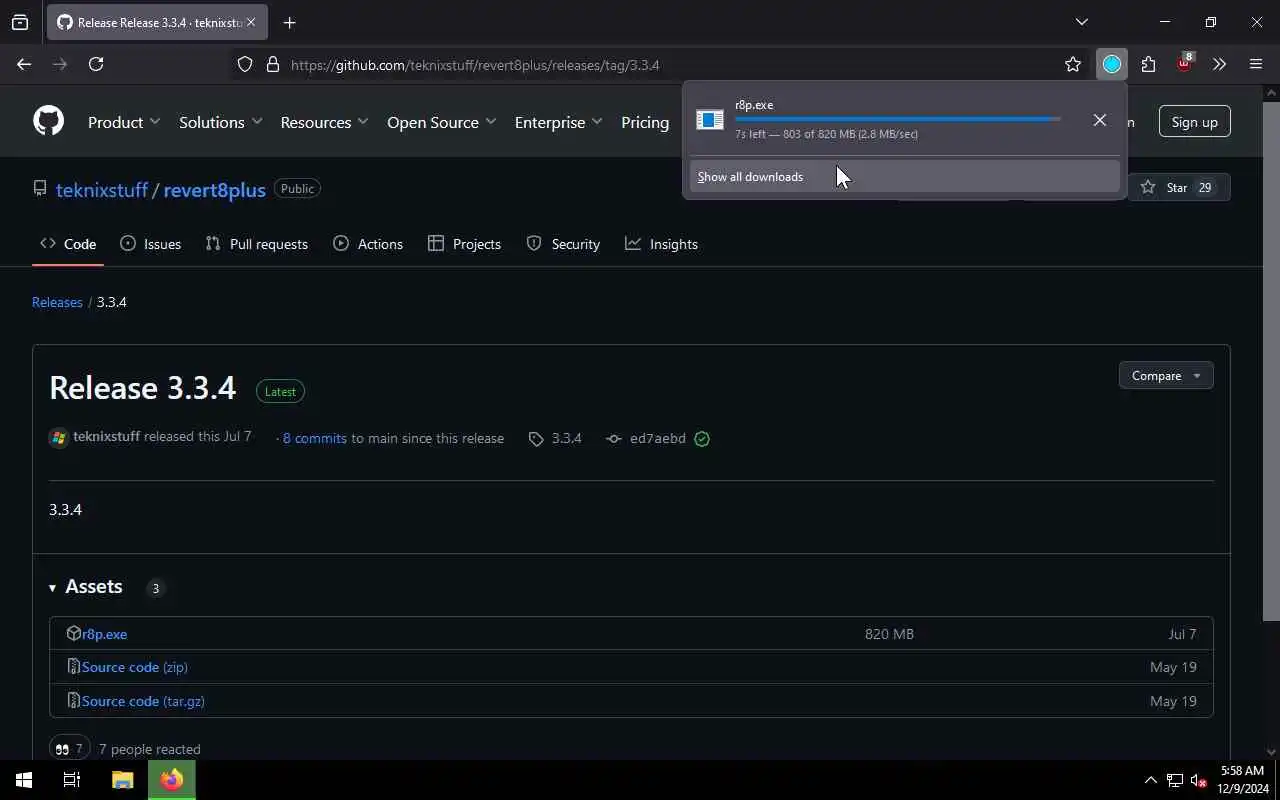
Task: Go back to previous page
Action: click(24, 64)
